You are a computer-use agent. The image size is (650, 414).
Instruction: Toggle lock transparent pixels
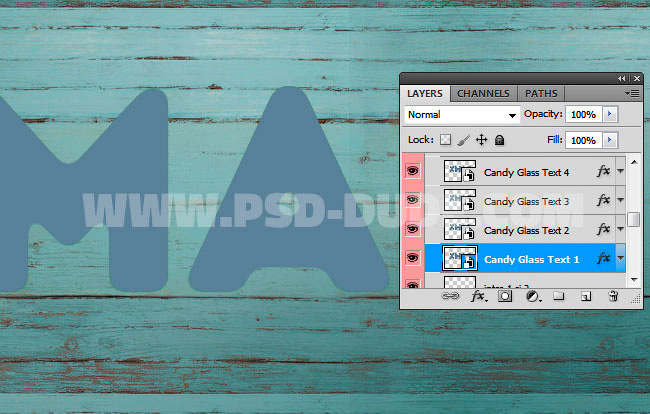point(446,141)
